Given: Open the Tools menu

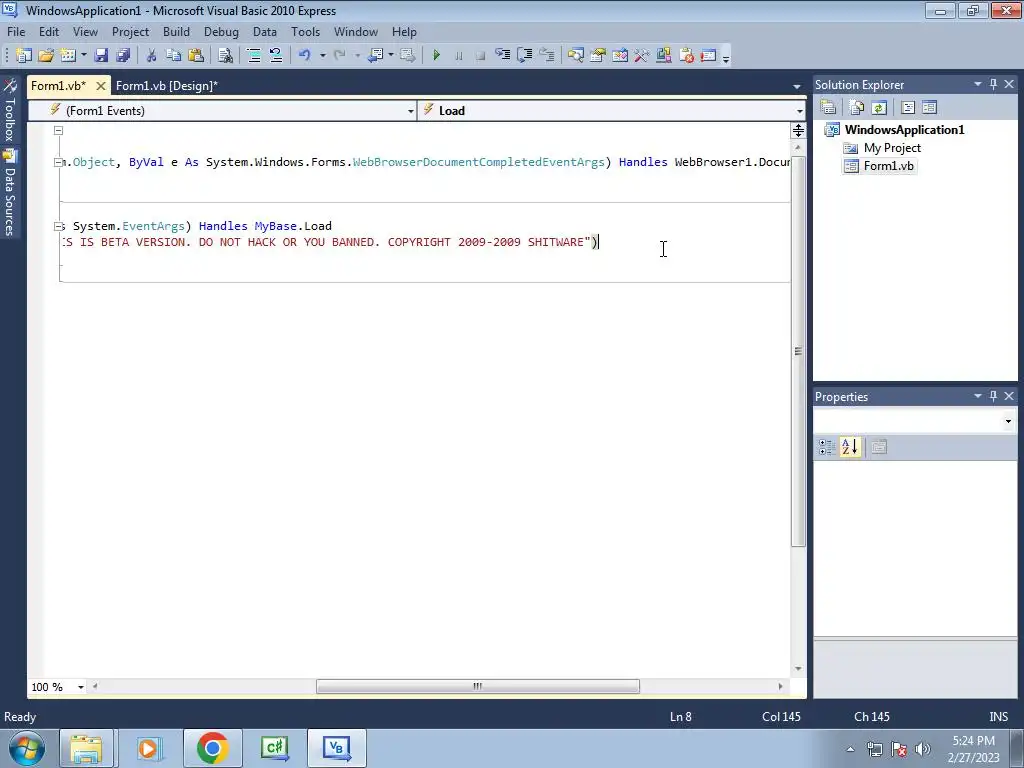Looking at the screenshot, I should [306, 31].
